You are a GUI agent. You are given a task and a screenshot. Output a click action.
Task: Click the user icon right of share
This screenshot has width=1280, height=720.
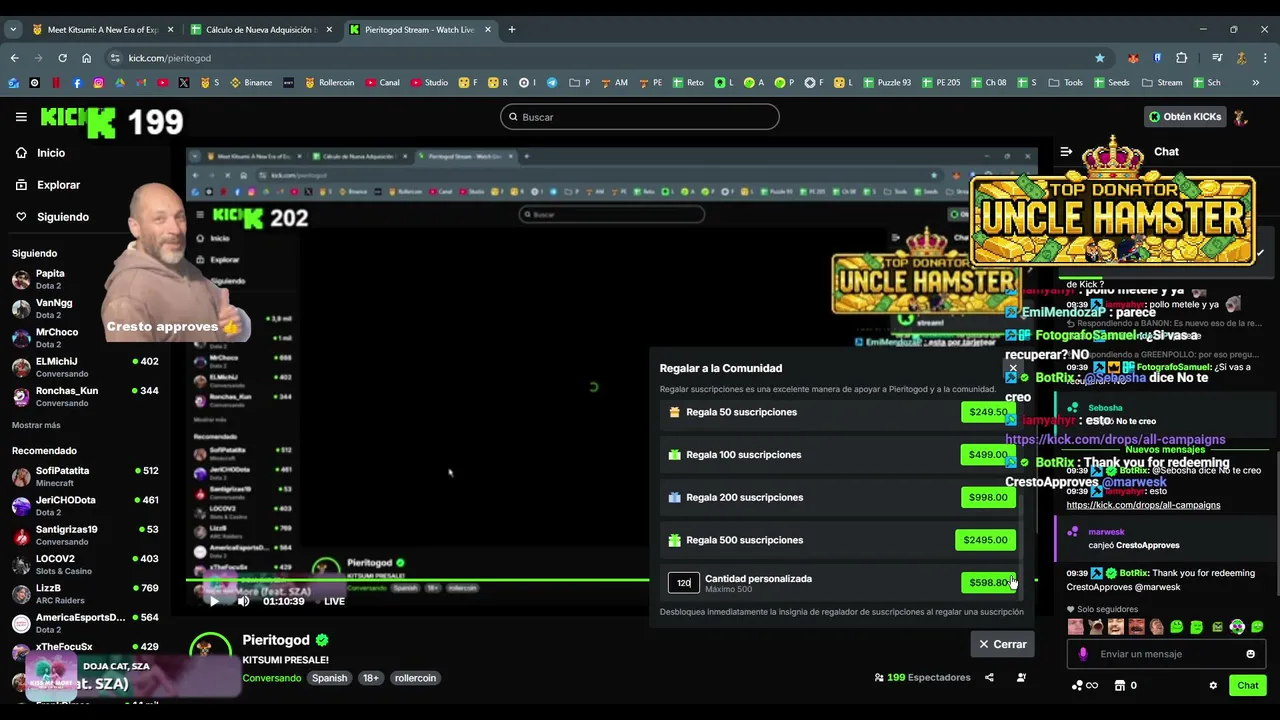[x=1021, y=677]
